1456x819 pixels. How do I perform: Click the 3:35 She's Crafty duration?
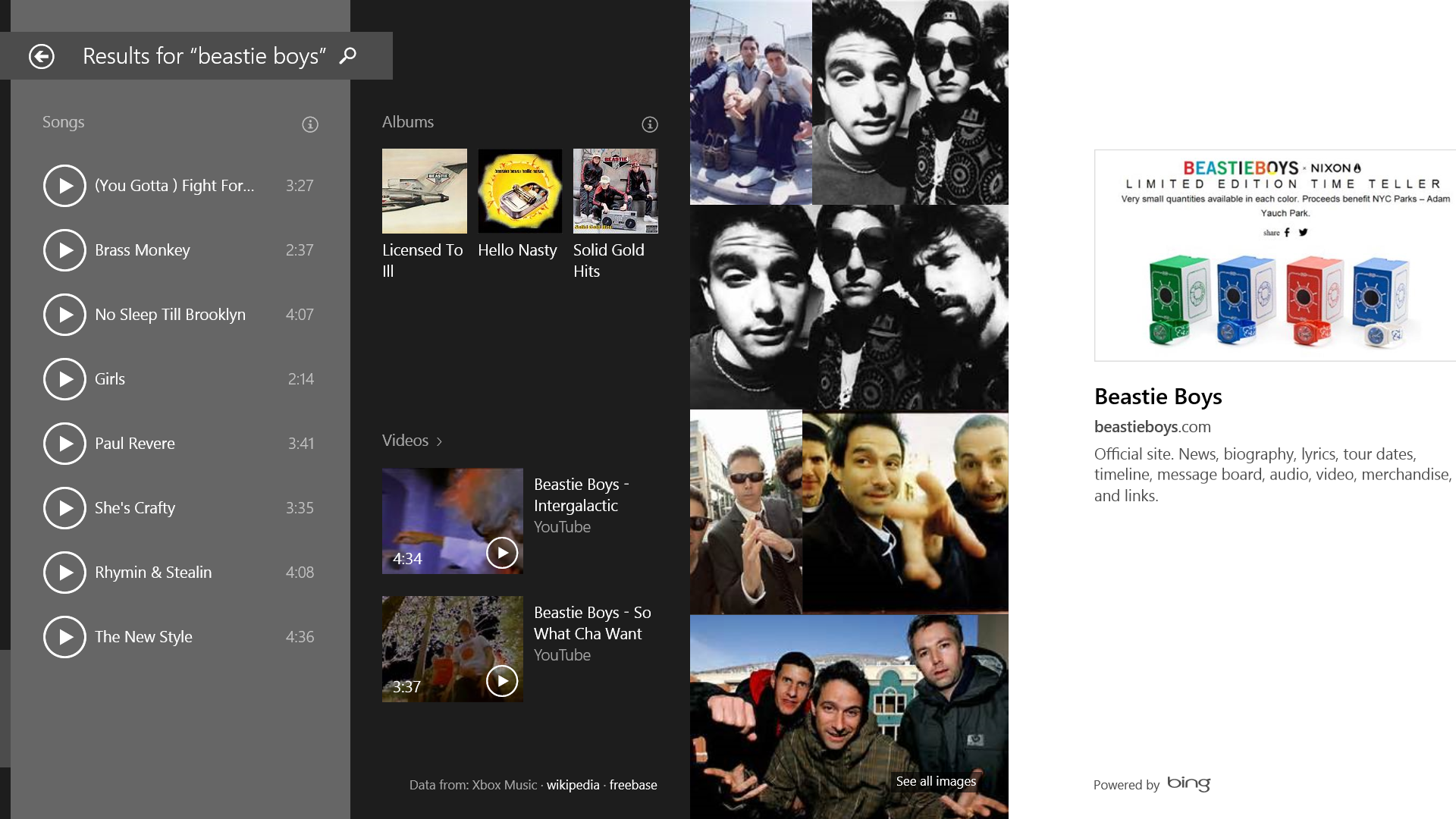[300, 508]
